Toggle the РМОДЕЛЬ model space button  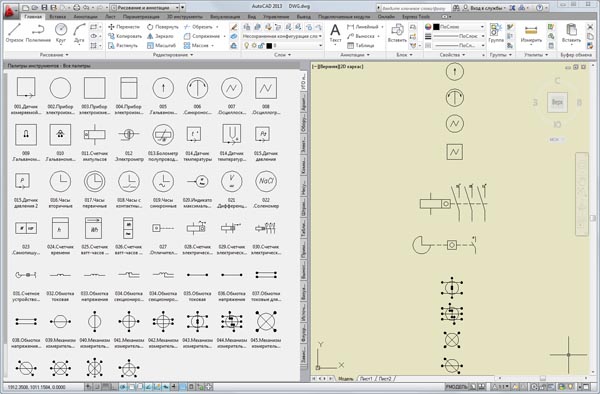coord(457,387)
